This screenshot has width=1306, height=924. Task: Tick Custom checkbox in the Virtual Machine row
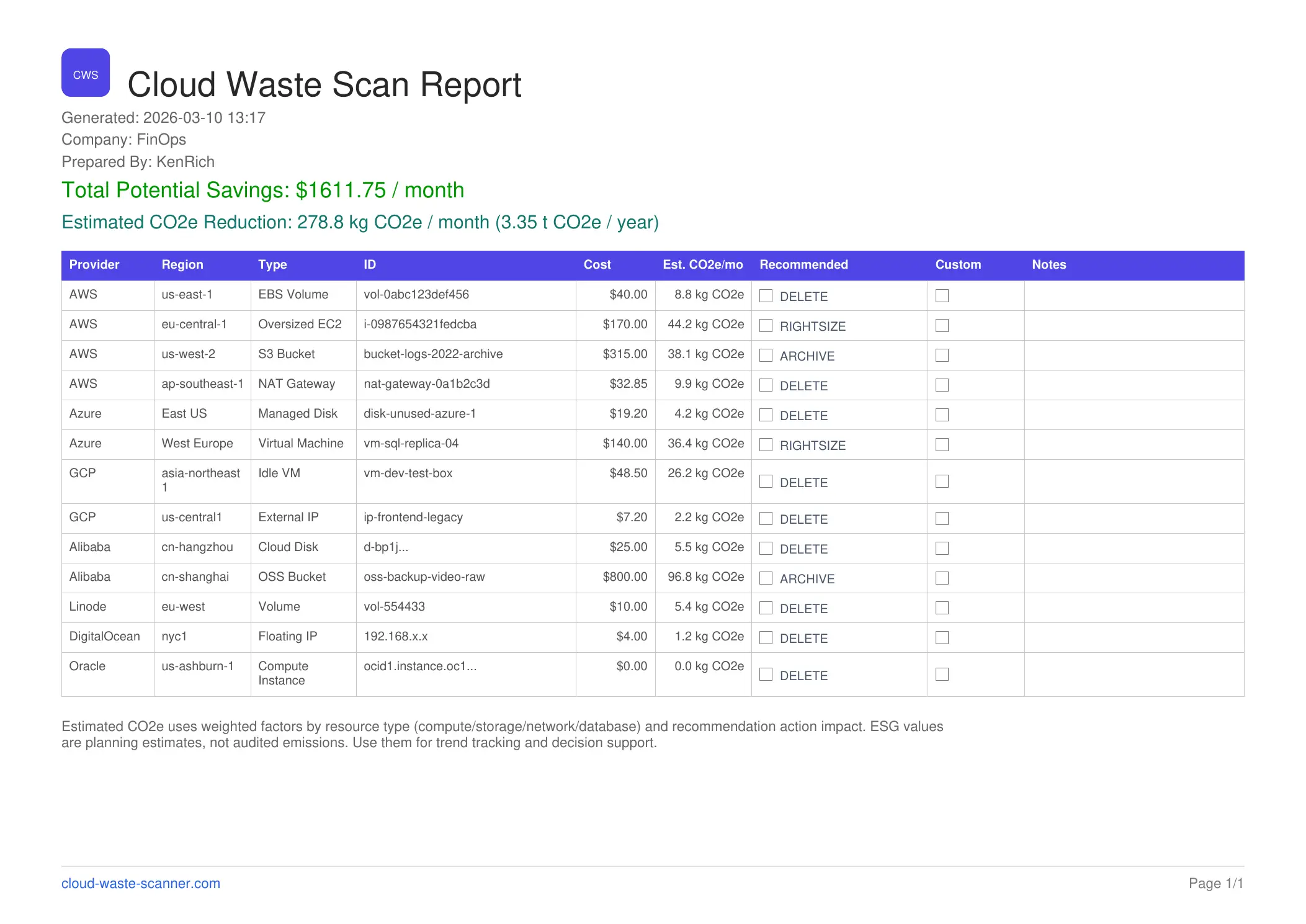click(x=942, y=444)
